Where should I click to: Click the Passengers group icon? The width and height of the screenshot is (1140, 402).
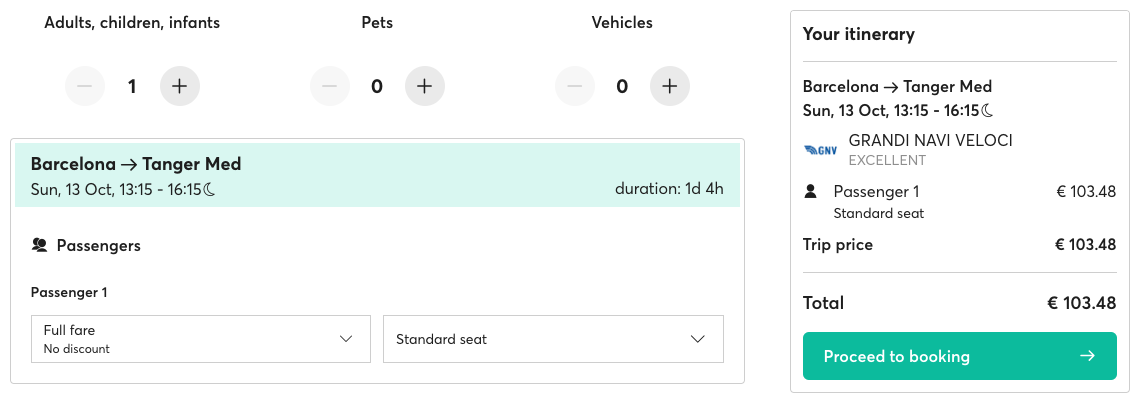point(40,246)
